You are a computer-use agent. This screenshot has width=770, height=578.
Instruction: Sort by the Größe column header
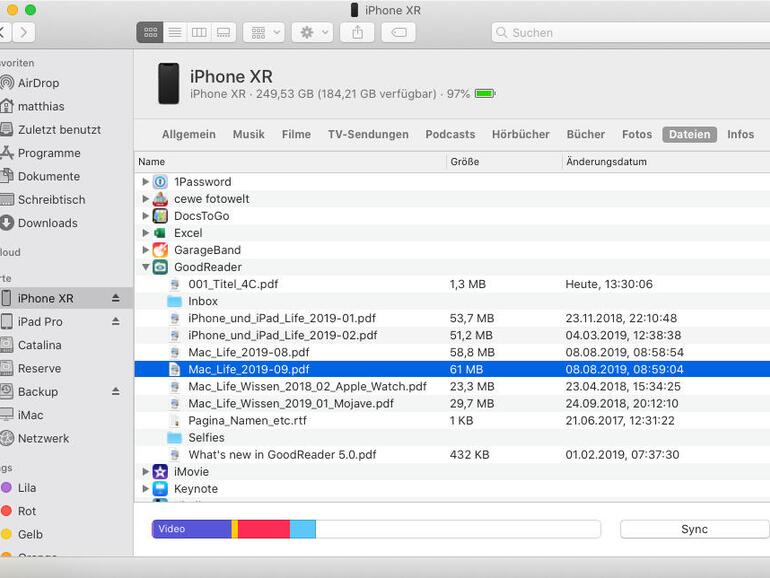pyautogui.click(x=504, y=162)
